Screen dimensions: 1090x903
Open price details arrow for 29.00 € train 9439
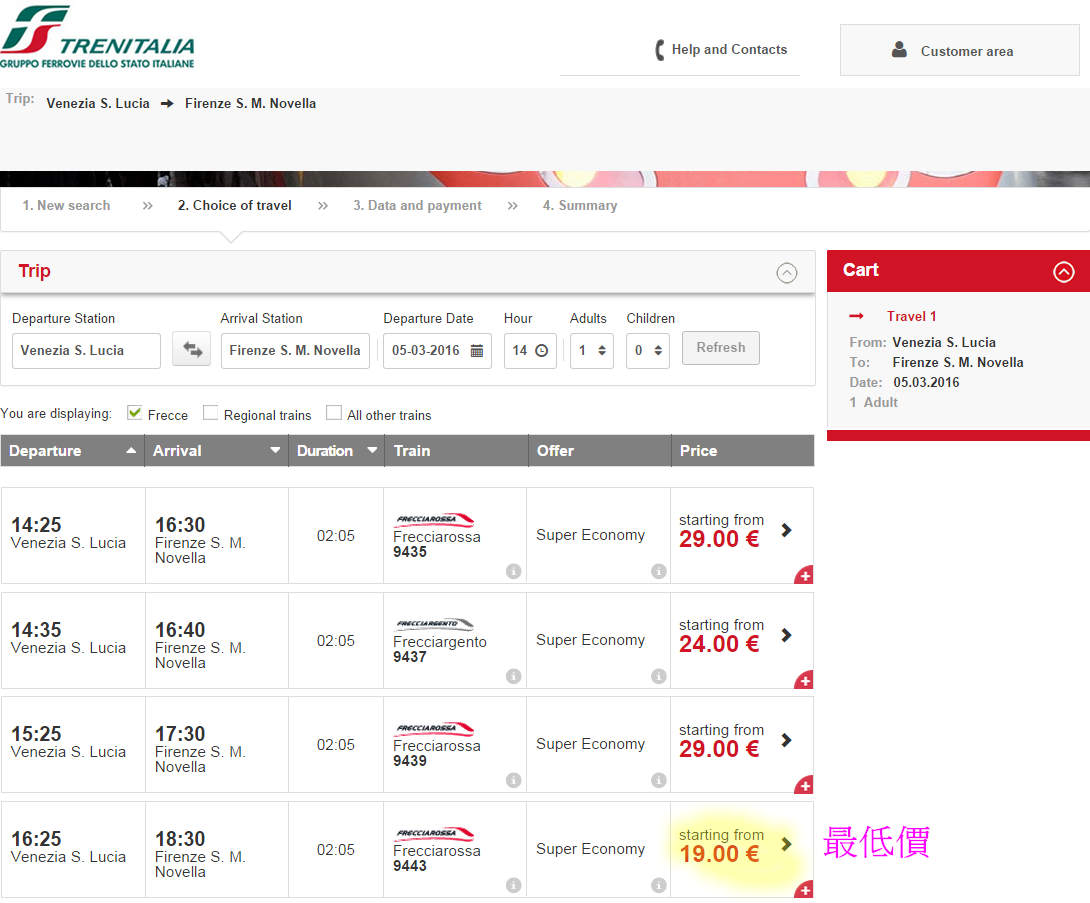pos(786,740)
